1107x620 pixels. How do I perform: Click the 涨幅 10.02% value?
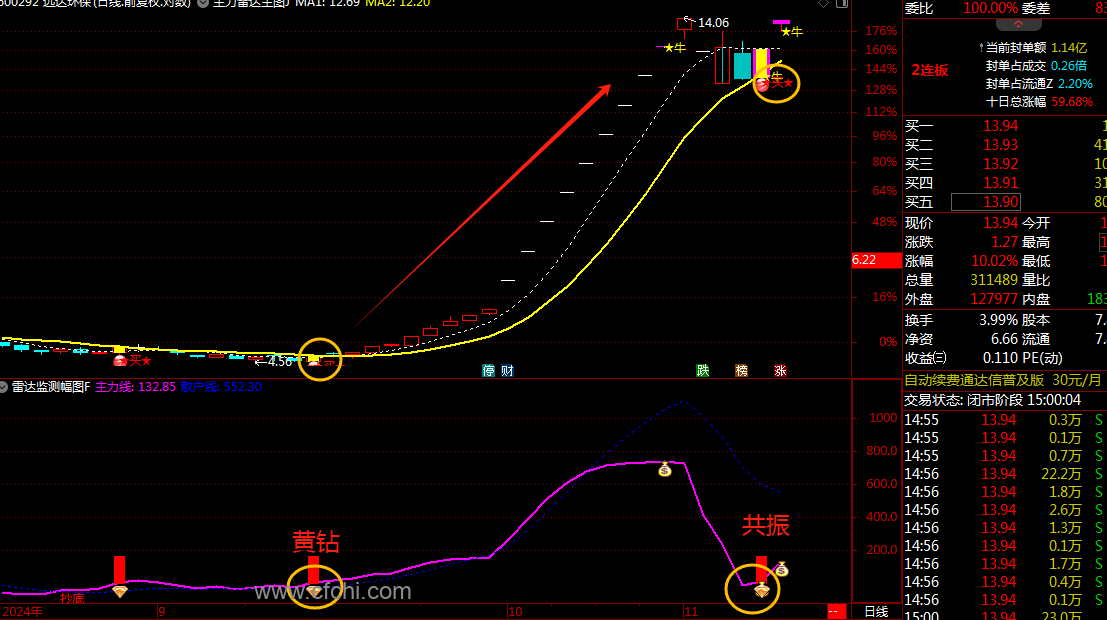pyautogui.click(x=995, y=261)
